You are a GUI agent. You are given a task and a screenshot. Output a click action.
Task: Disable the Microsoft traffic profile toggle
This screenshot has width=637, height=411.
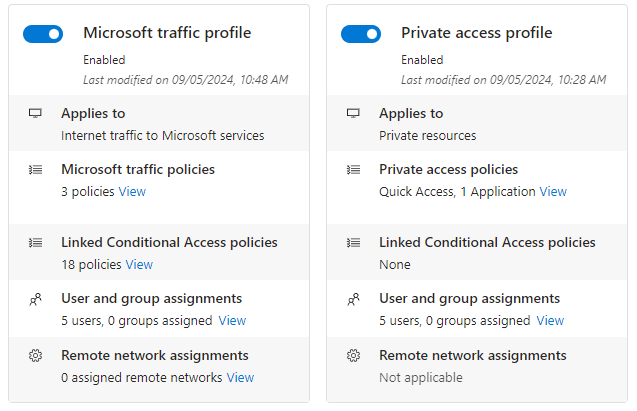(43, 34)
